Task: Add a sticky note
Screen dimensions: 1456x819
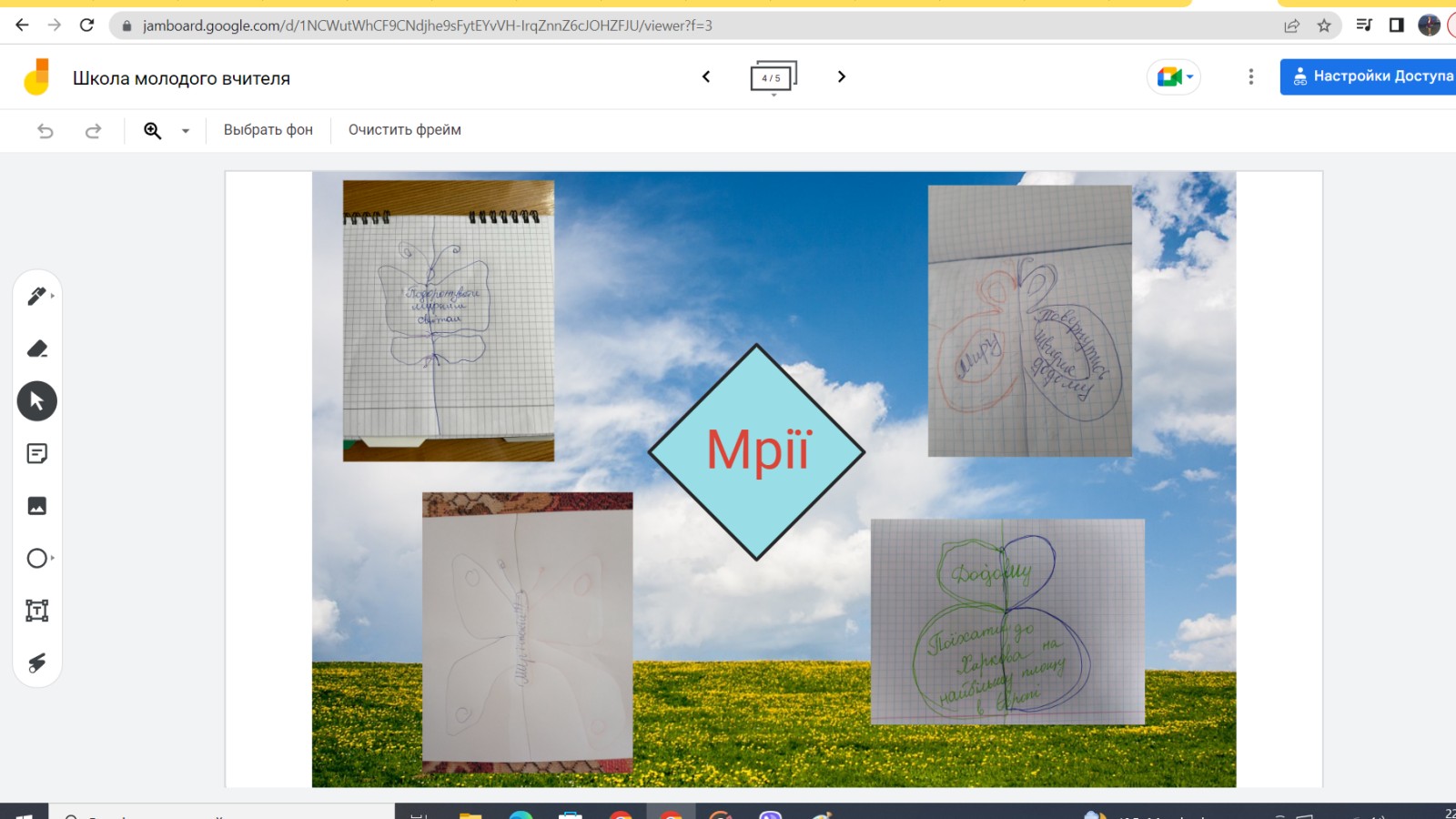Action: click(x=36, y=453)
